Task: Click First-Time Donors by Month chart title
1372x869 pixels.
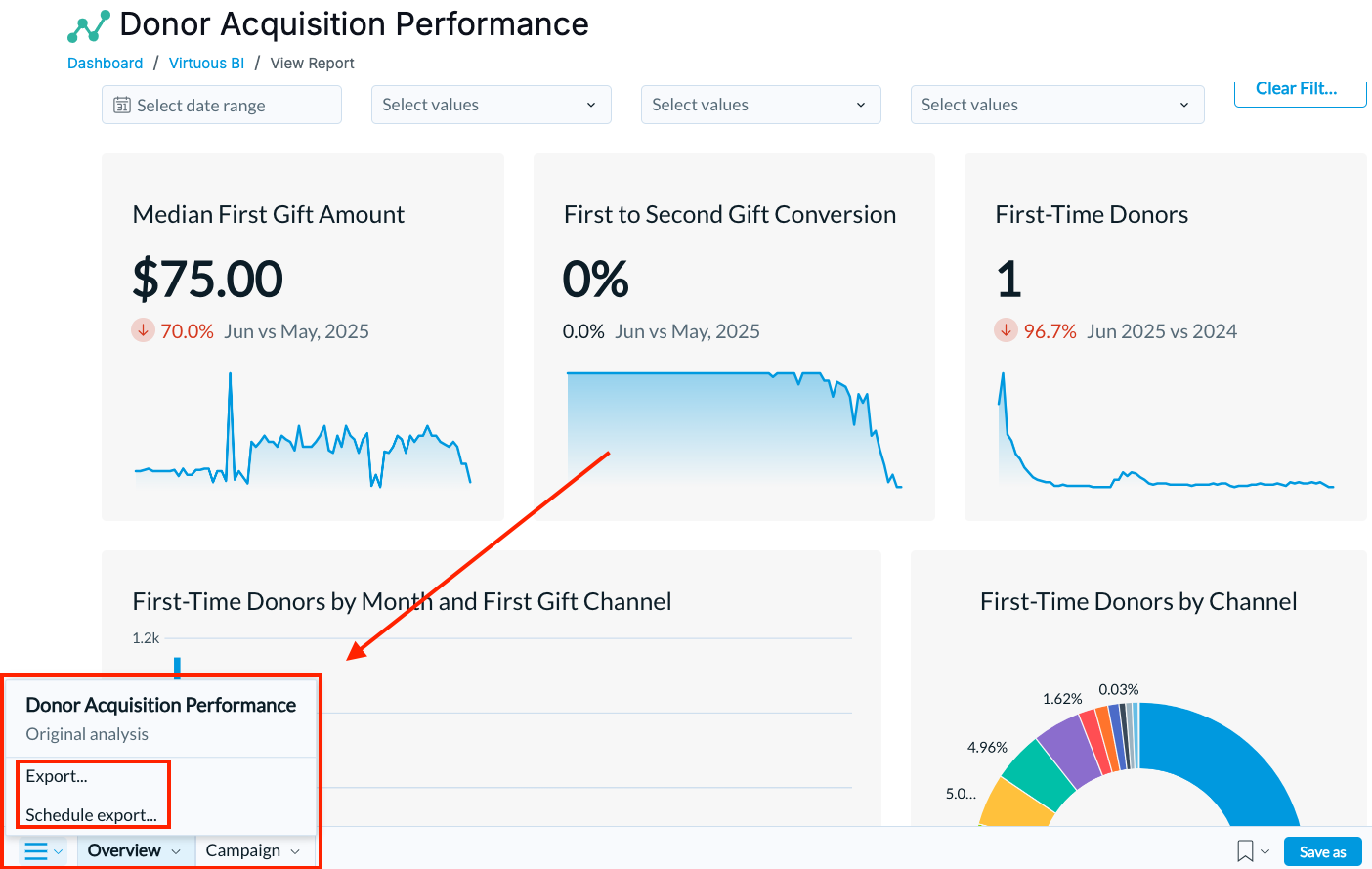Action: [402, 601]
